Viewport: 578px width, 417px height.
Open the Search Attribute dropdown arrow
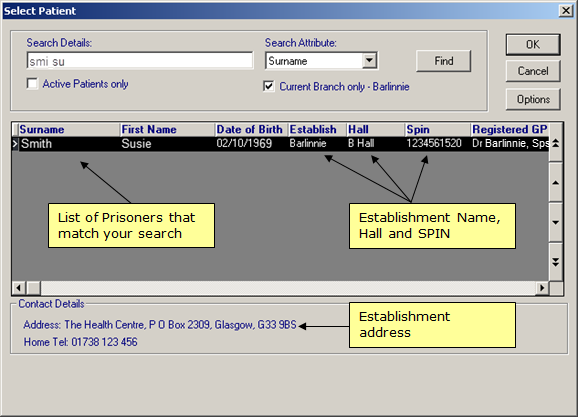(369, 60)
